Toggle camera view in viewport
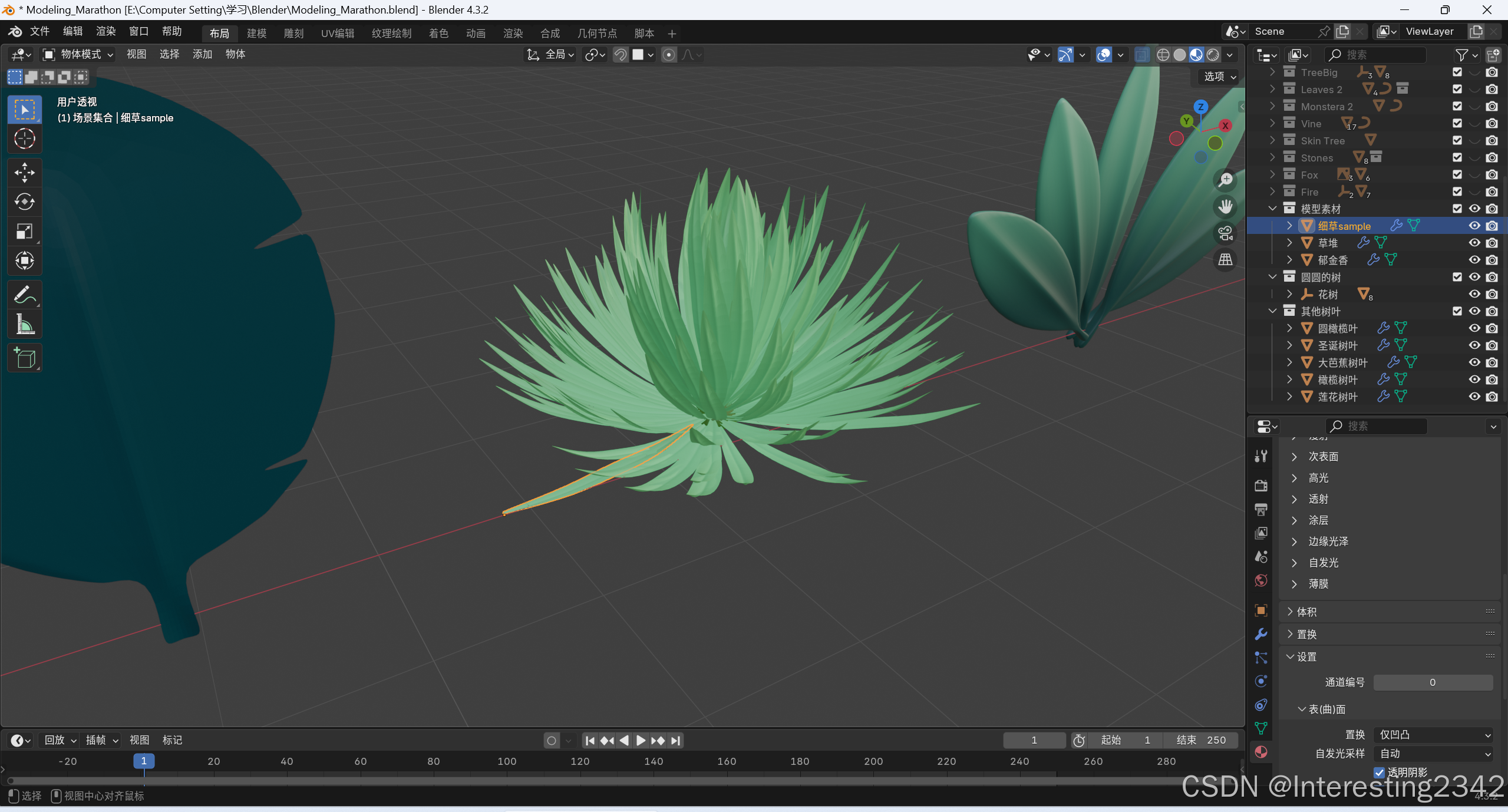This screenshot has width=1508, height=812. [1226, 233]
